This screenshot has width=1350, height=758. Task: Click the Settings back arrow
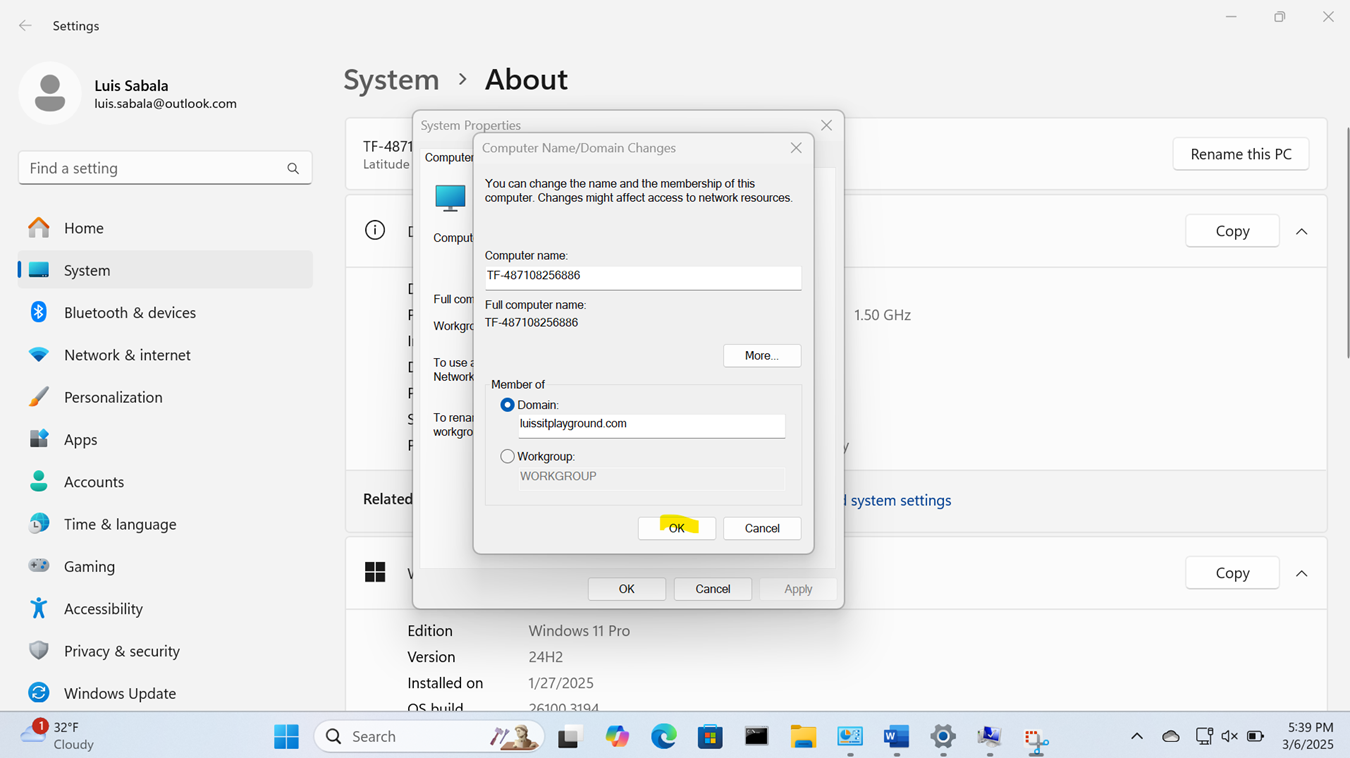pyautogui.click(x=25, y=26)
